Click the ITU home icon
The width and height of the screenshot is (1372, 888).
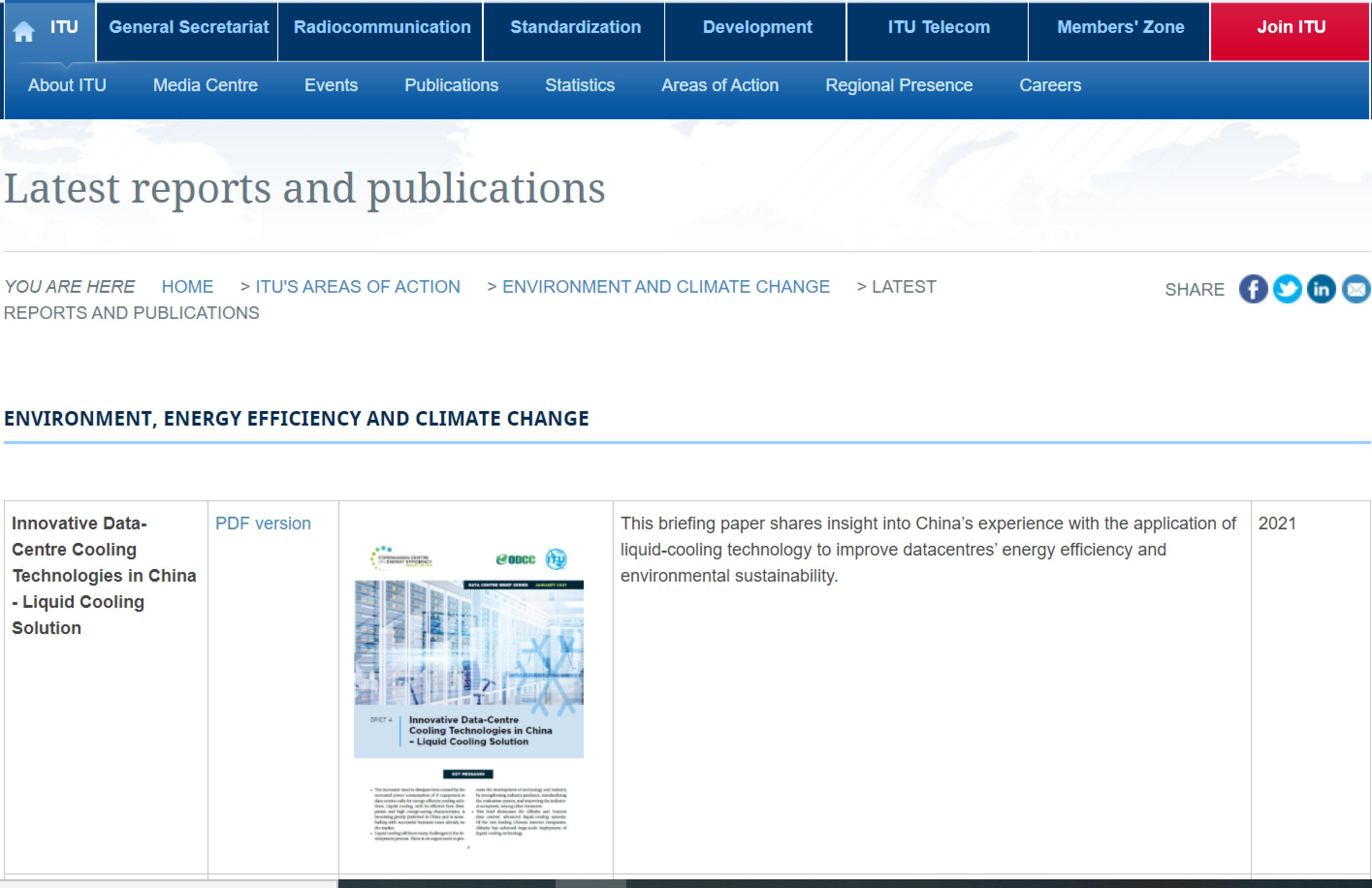(24, 31)
